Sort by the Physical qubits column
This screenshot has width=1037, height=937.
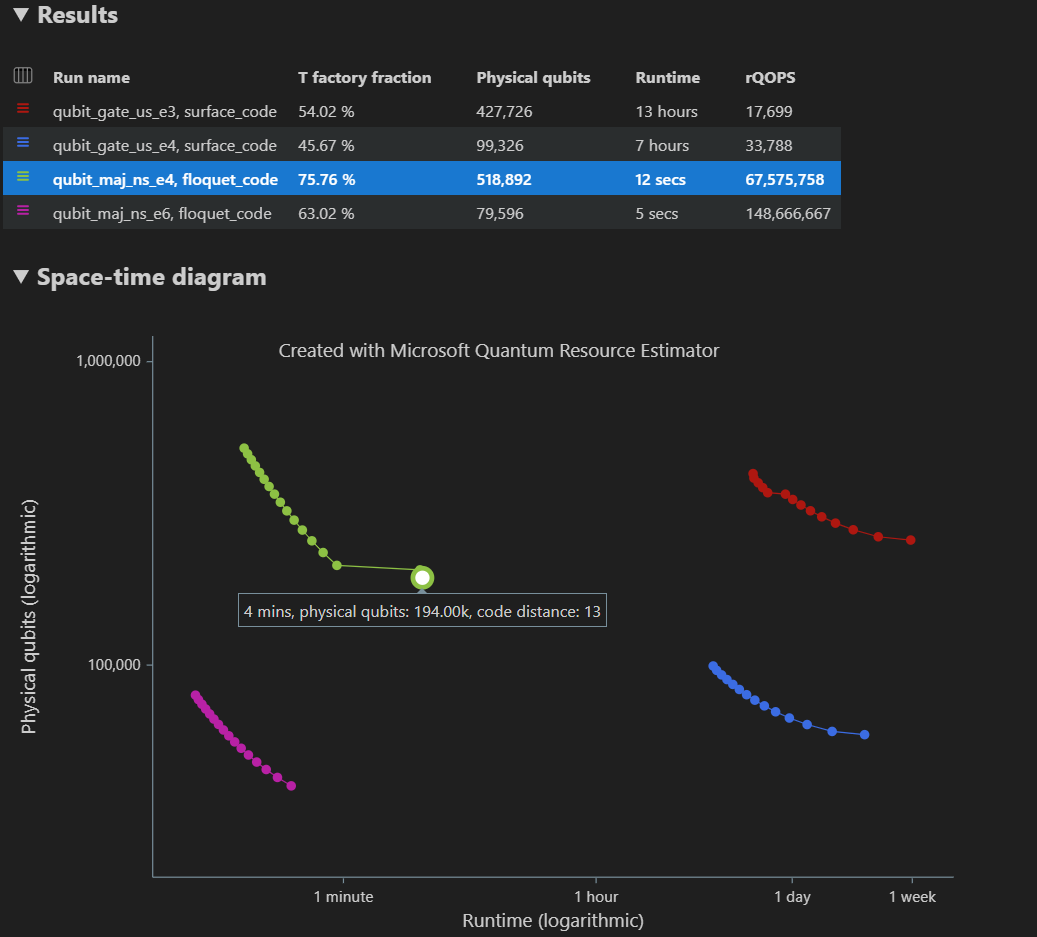point(533,77)
